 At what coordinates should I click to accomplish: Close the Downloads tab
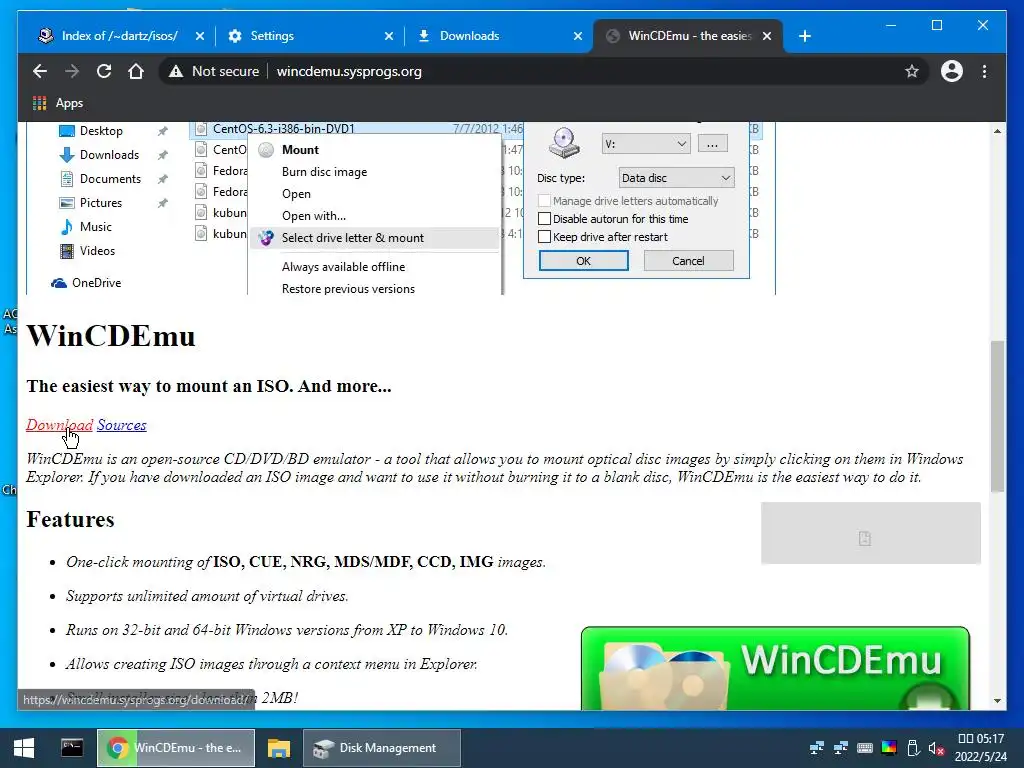(x=577, y=36)
